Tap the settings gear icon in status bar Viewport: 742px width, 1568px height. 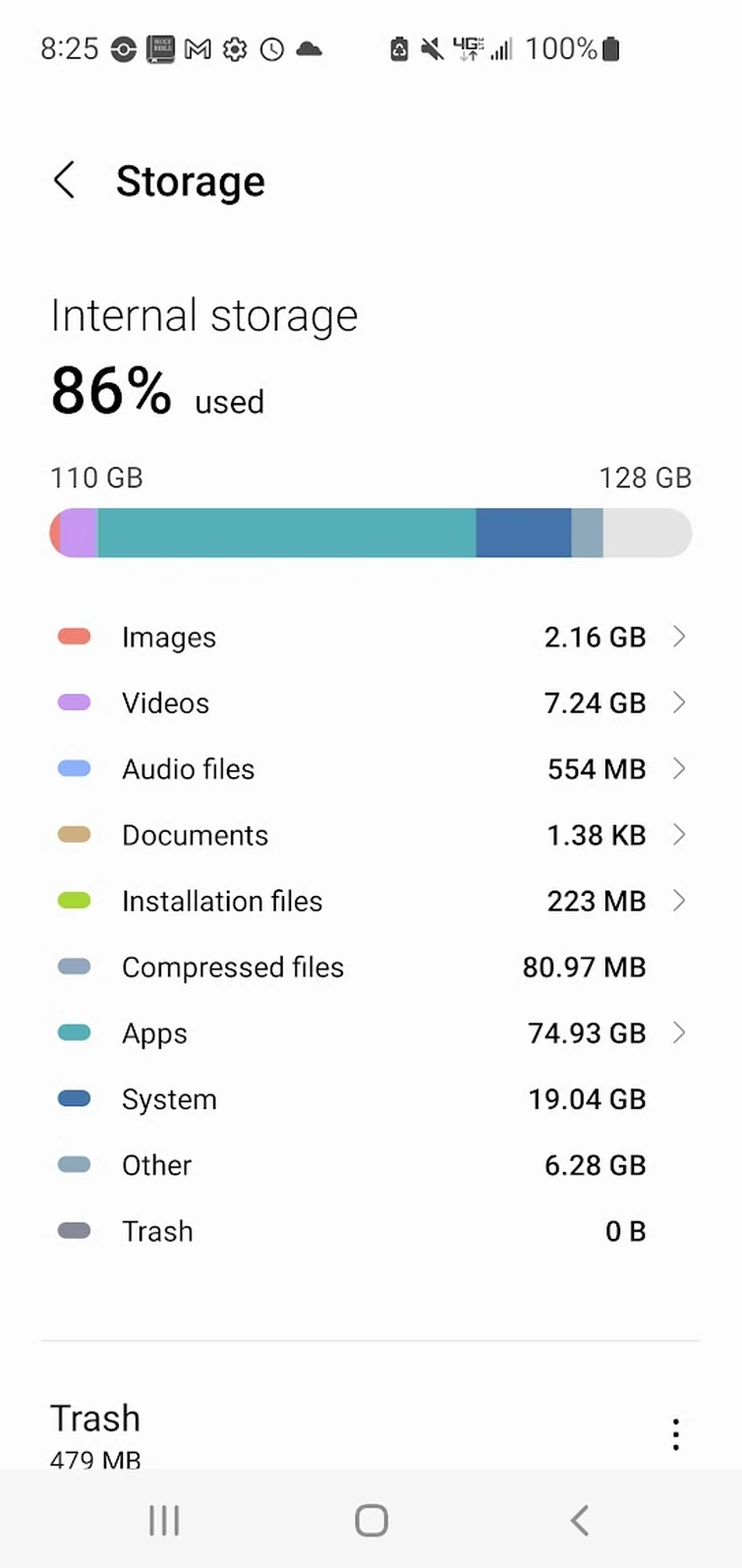pos(235,49)
